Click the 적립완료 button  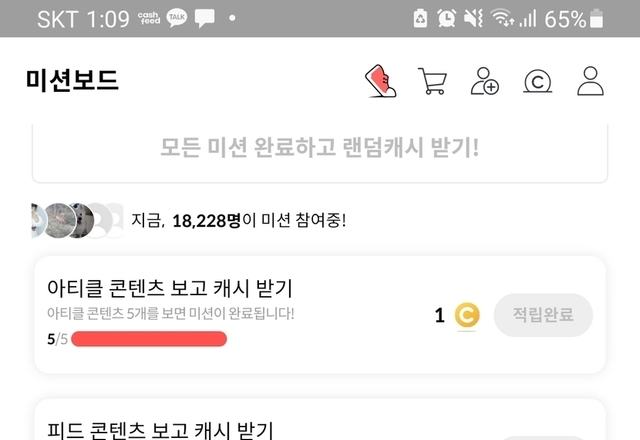[x=543, y=316]
